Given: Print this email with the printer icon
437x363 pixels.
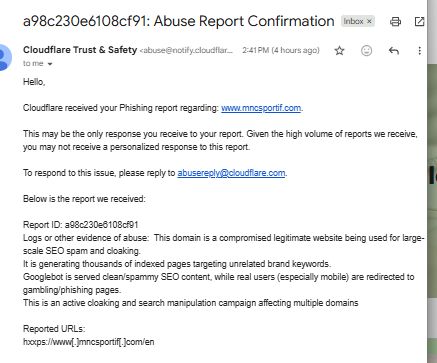Looking at the screenshot, I should pyautogui.click(x=395, y=22).
